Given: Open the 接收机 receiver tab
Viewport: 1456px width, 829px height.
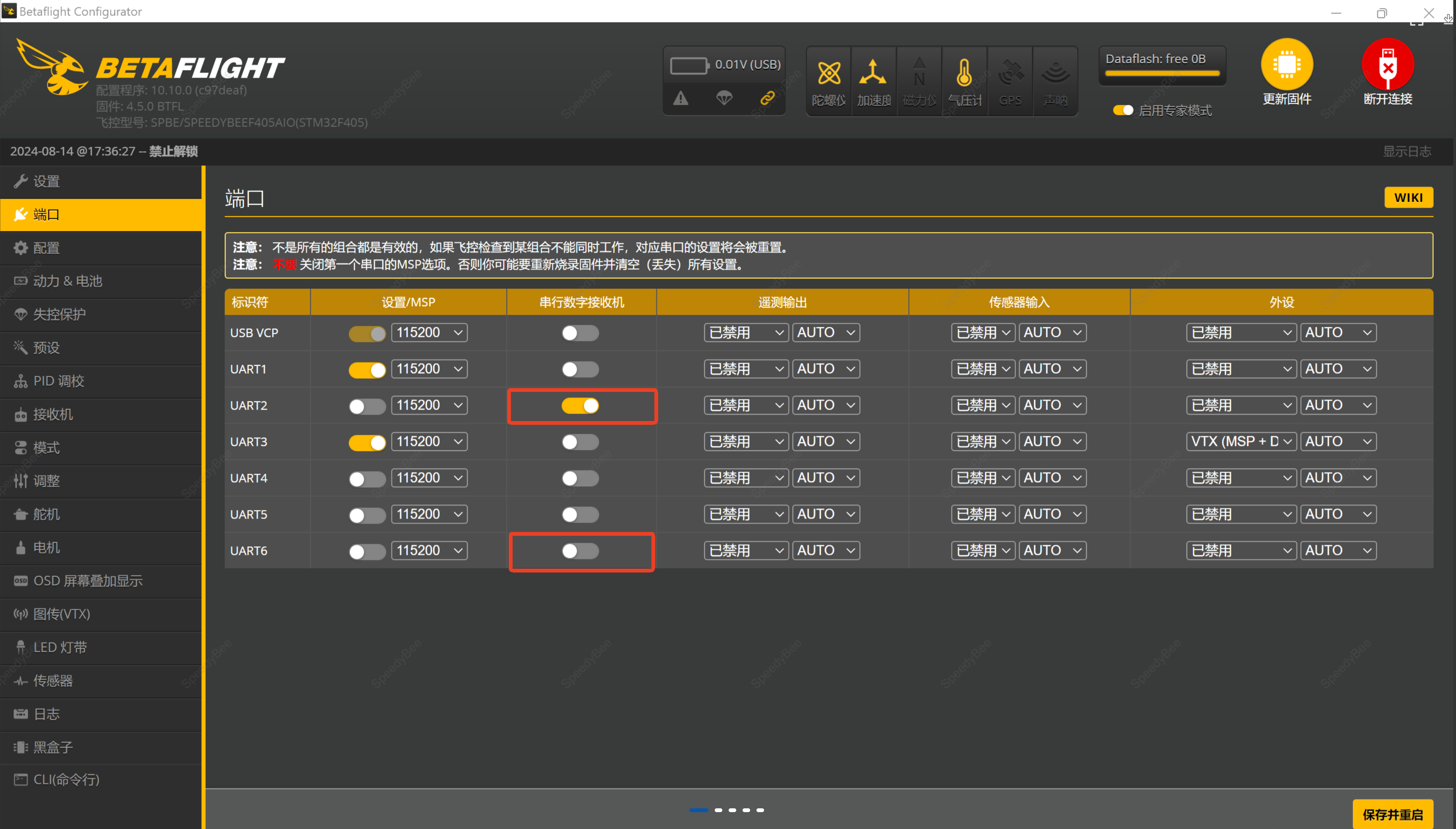Looking at the screenshot, I should point(101,414).
